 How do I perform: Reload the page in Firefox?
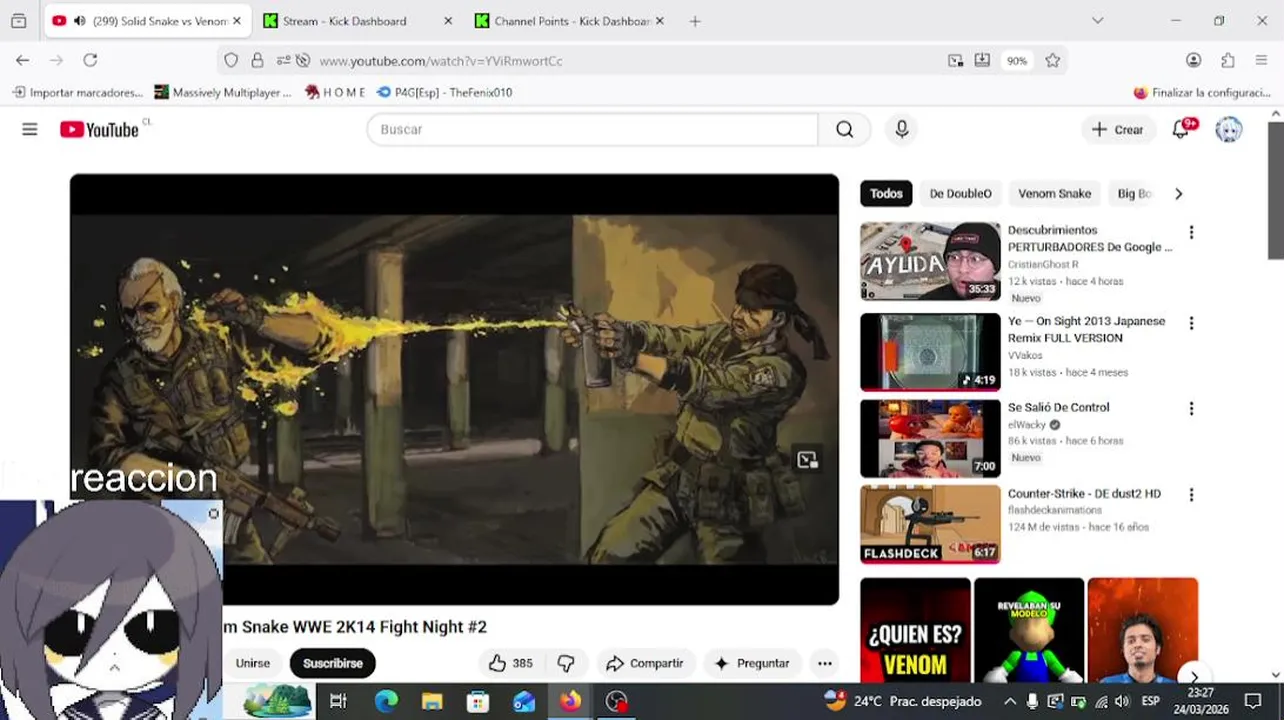90,60
